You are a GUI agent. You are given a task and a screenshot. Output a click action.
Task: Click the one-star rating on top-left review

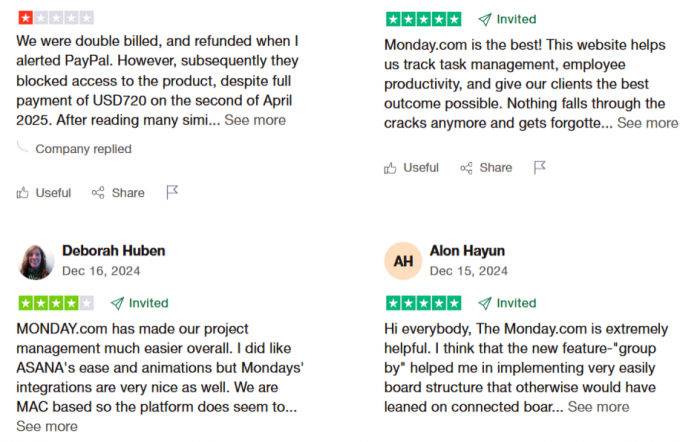click(x=56, y=18)
